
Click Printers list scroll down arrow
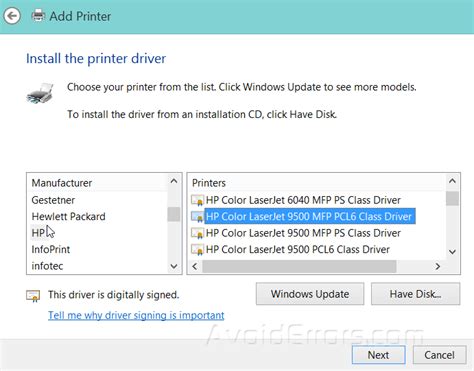point(452,252)
